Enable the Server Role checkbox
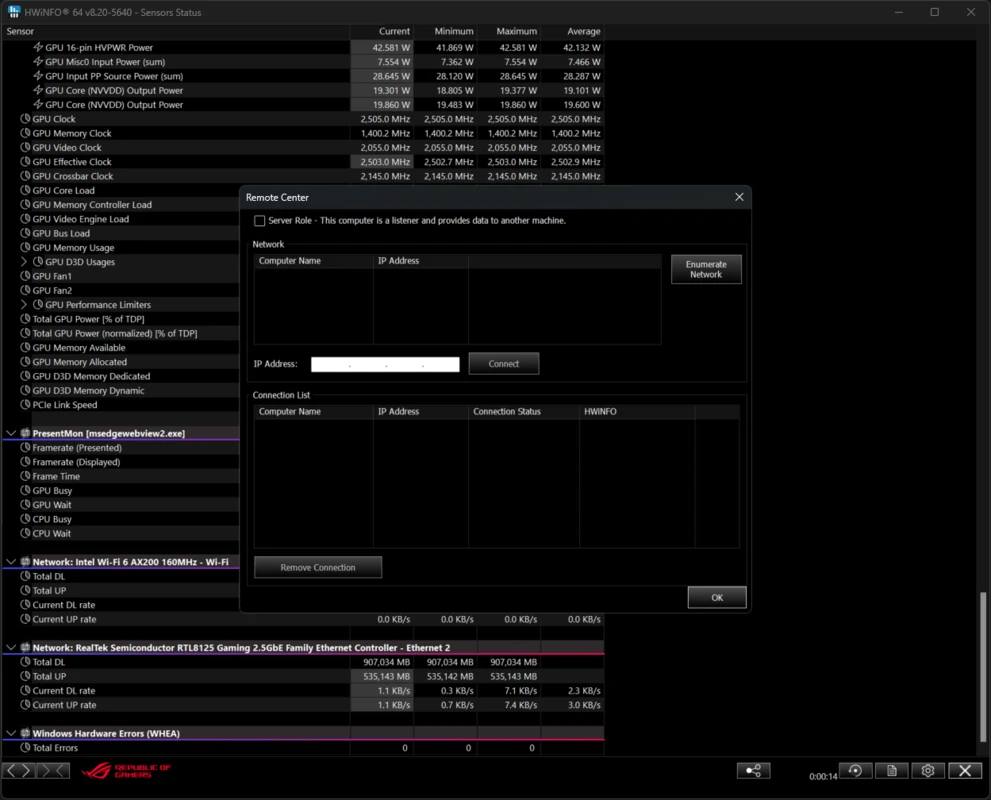 [259, 221]
